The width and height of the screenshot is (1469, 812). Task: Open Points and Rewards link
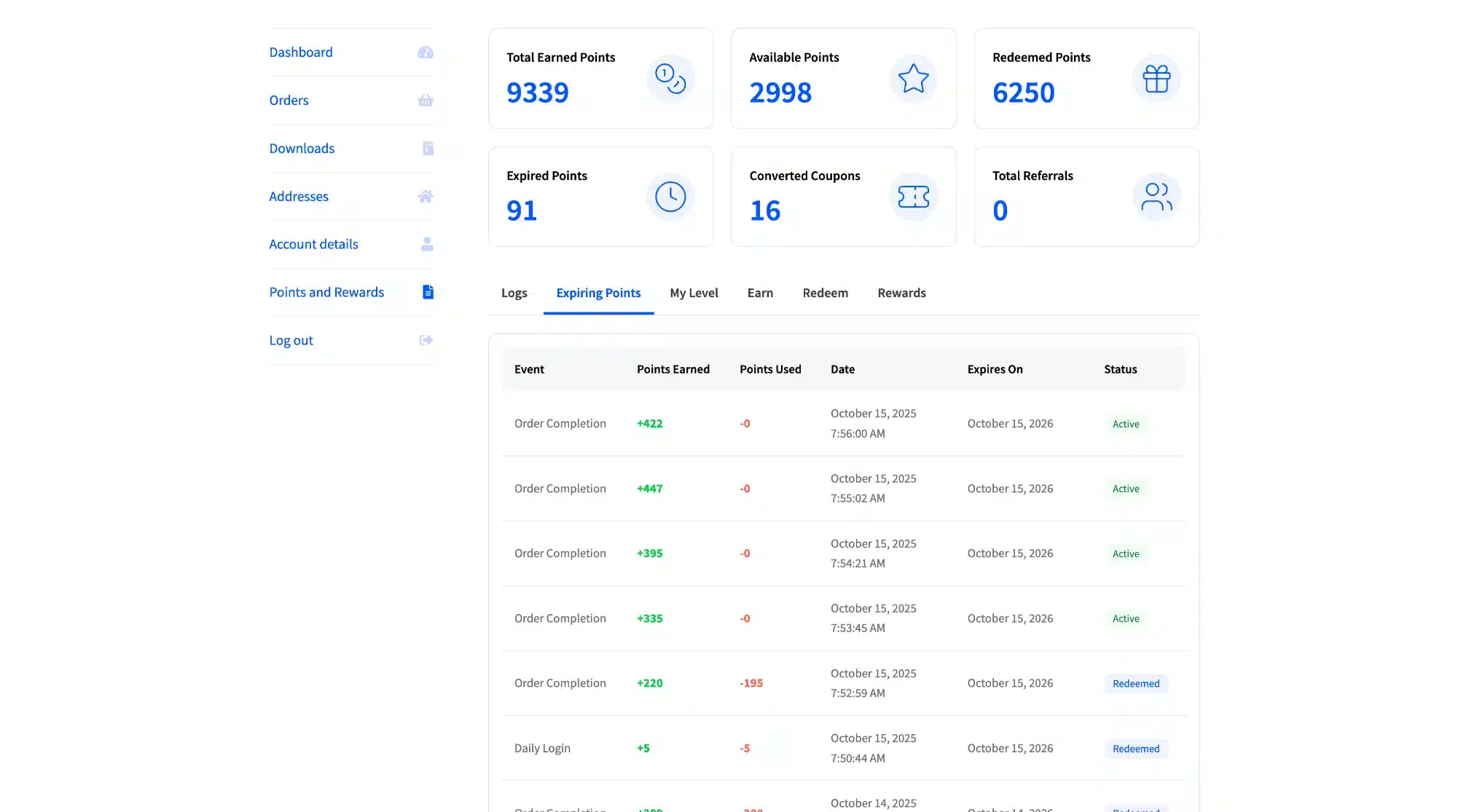pos(326,292)
